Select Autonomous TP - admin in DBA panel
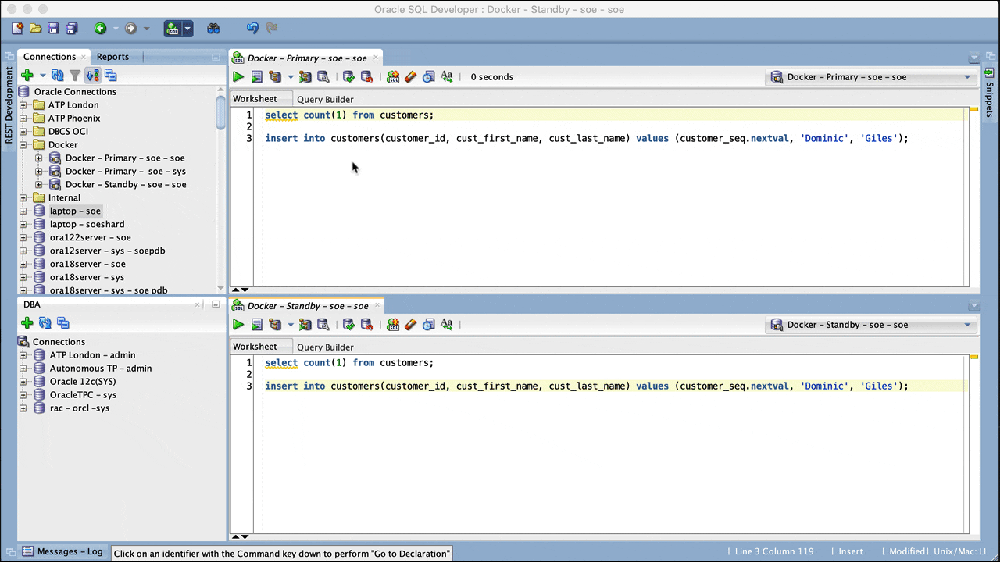Viewport: 1000px width, 562px height. [x=101, y=369]
